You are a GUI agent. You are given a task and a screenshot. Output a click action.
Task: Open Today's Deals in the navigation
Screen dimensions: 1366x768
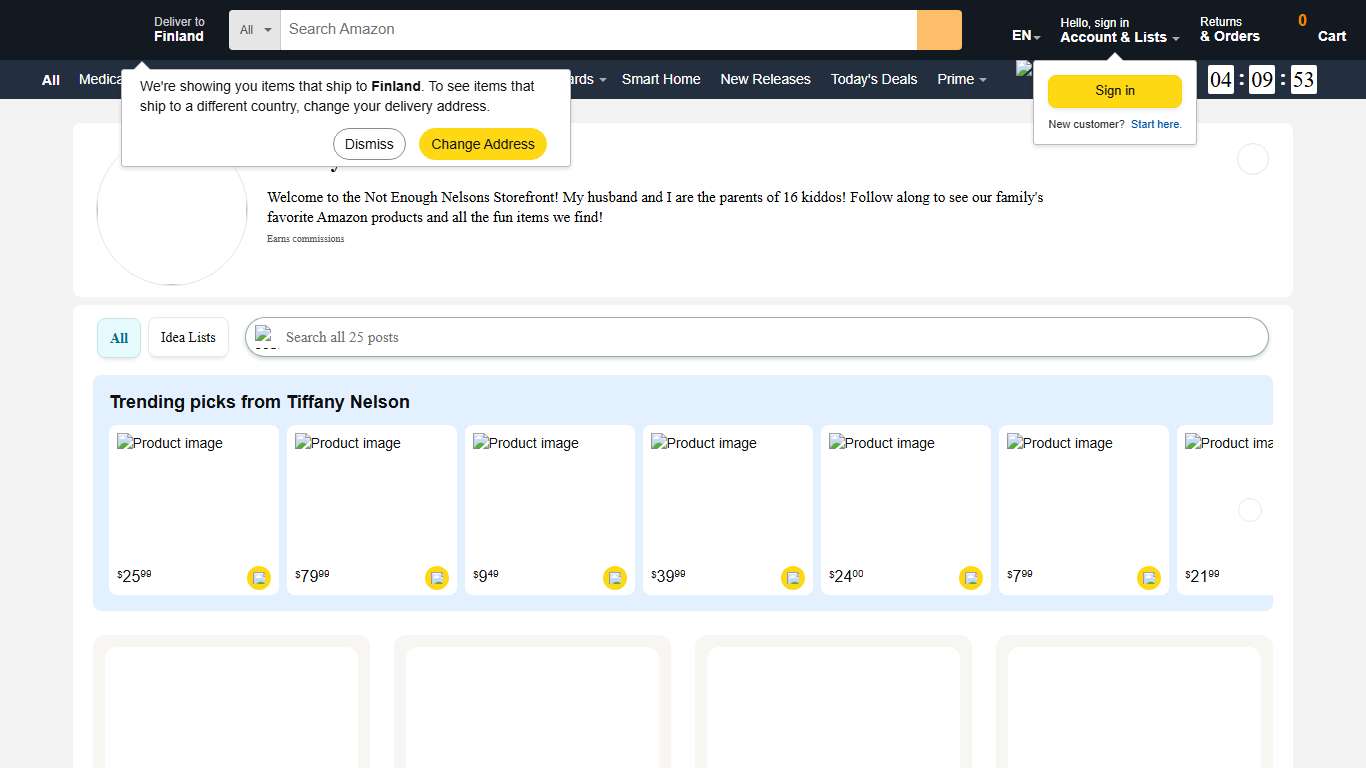[873, 79]
